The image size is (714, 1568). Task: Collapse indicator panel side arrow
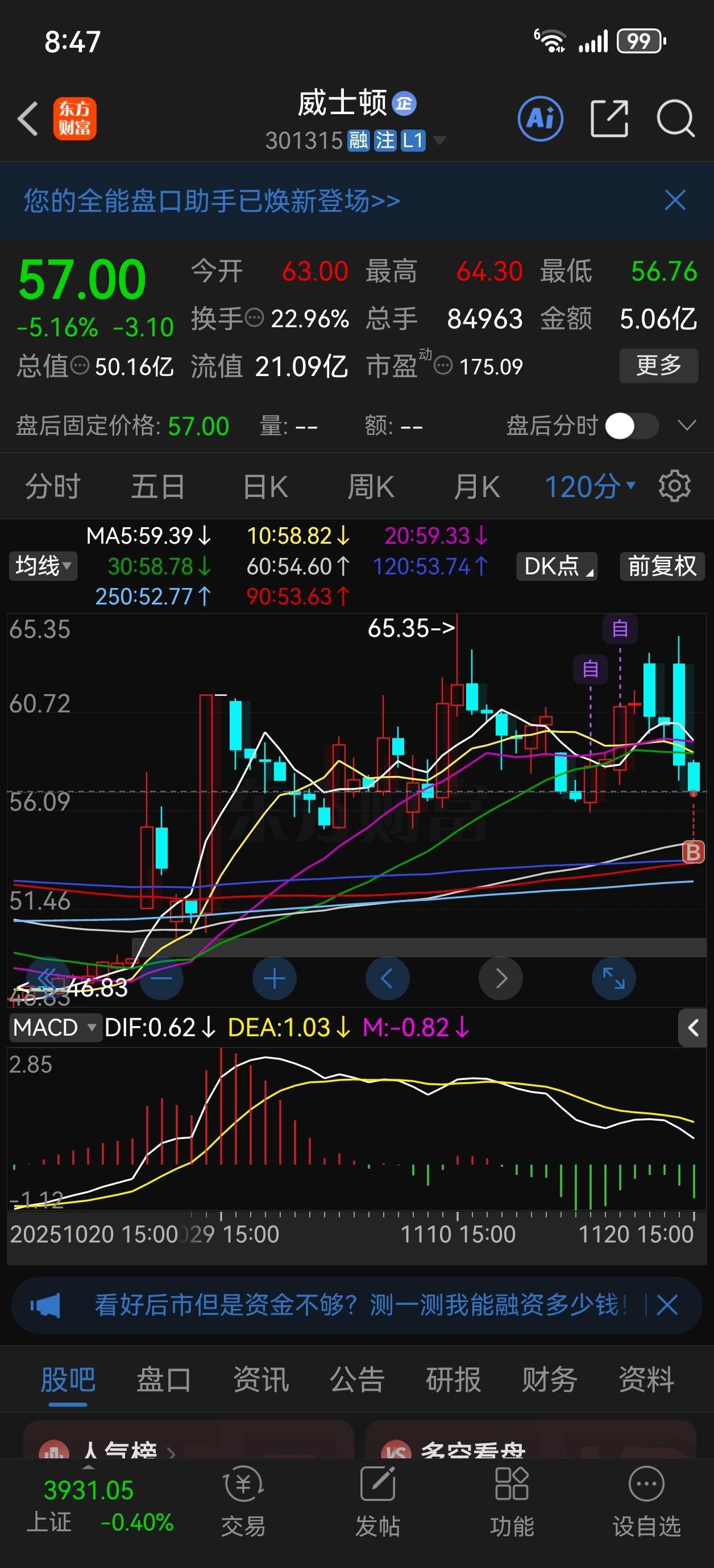point(692,1028)
